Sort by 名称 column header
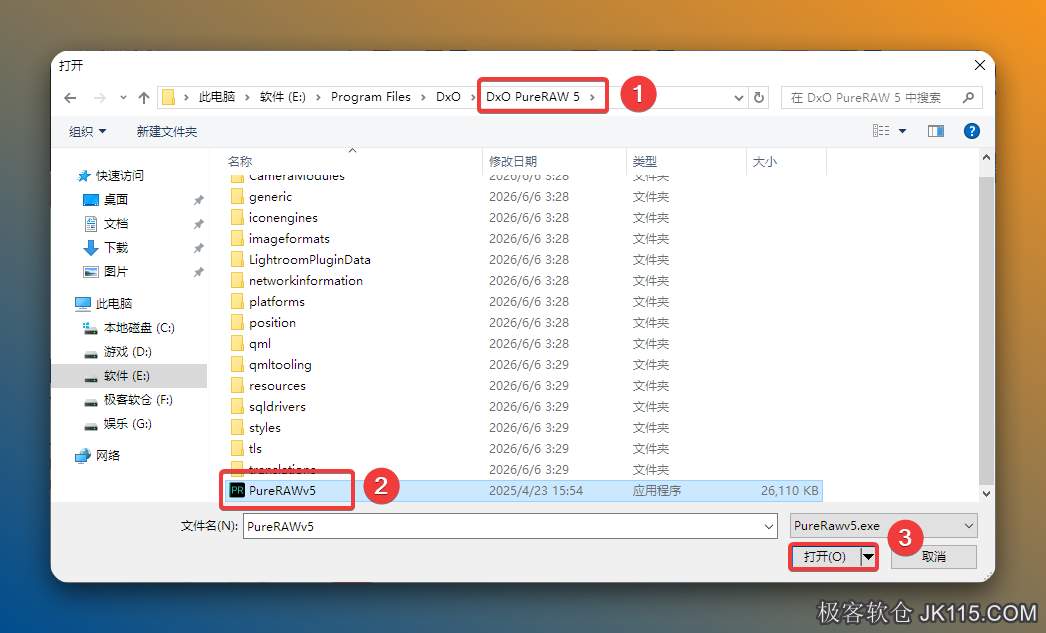Screen dimensions: 1046x633 point(239,161)
